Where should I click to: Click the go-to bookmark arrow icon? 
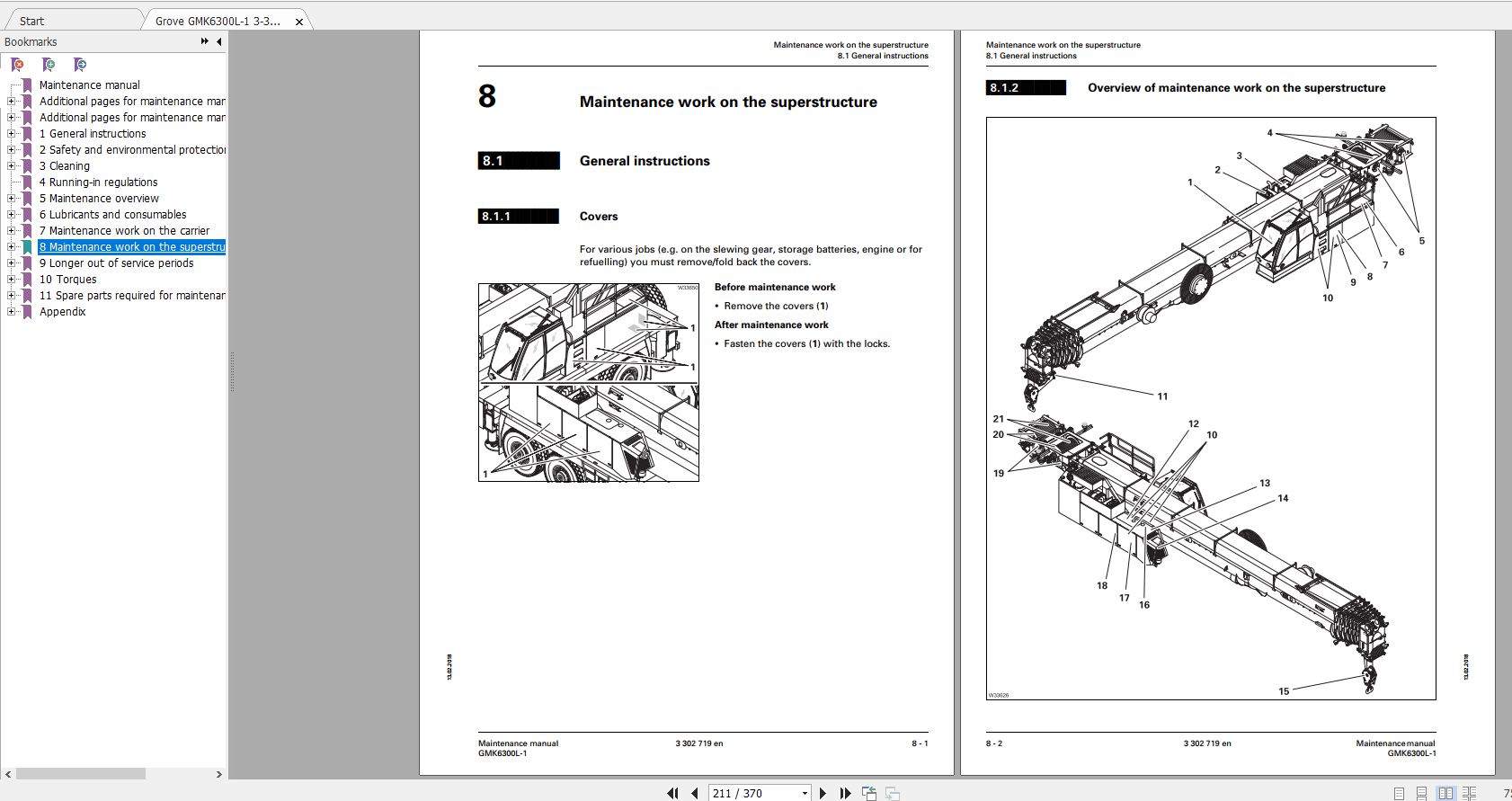[x=80, y=65]
